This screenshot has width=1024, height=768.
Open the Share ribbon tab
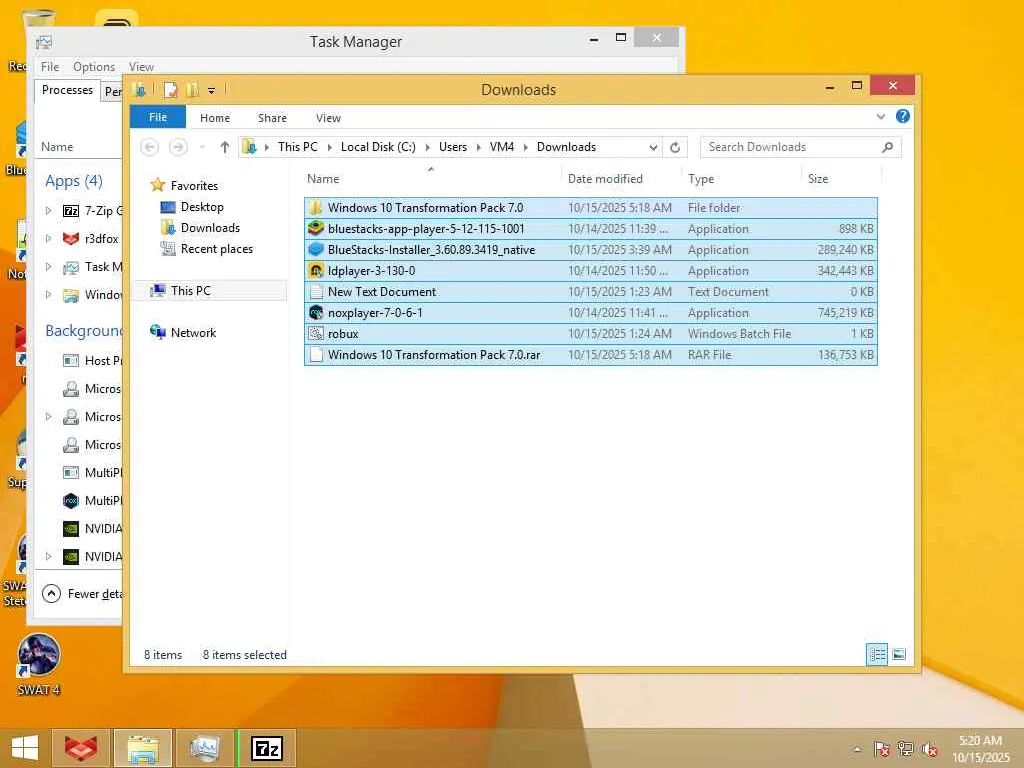pyautogui.click(x=272, y=118)
